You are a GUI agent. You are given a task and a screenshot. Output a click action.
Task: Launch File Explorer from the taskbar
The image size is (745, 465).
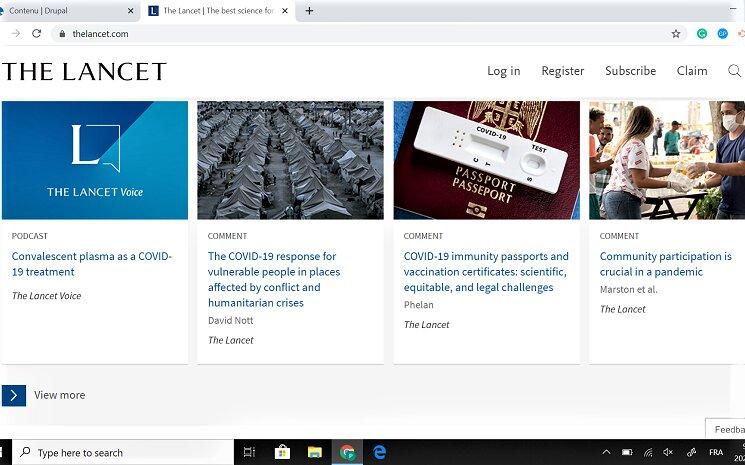click(314, 452)
